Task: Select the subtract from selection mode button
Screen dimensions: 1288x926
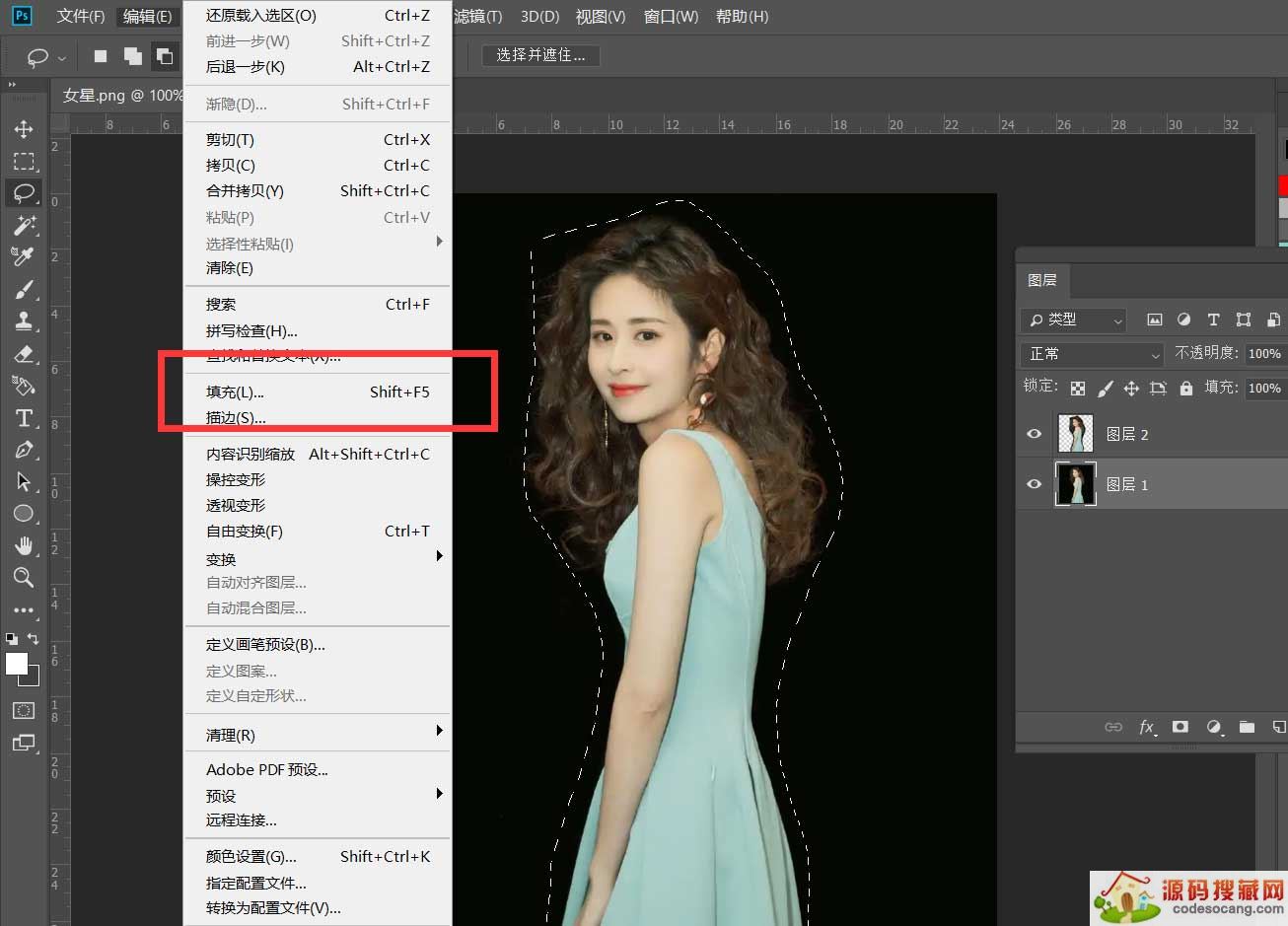Action: (x=164, y=56)
